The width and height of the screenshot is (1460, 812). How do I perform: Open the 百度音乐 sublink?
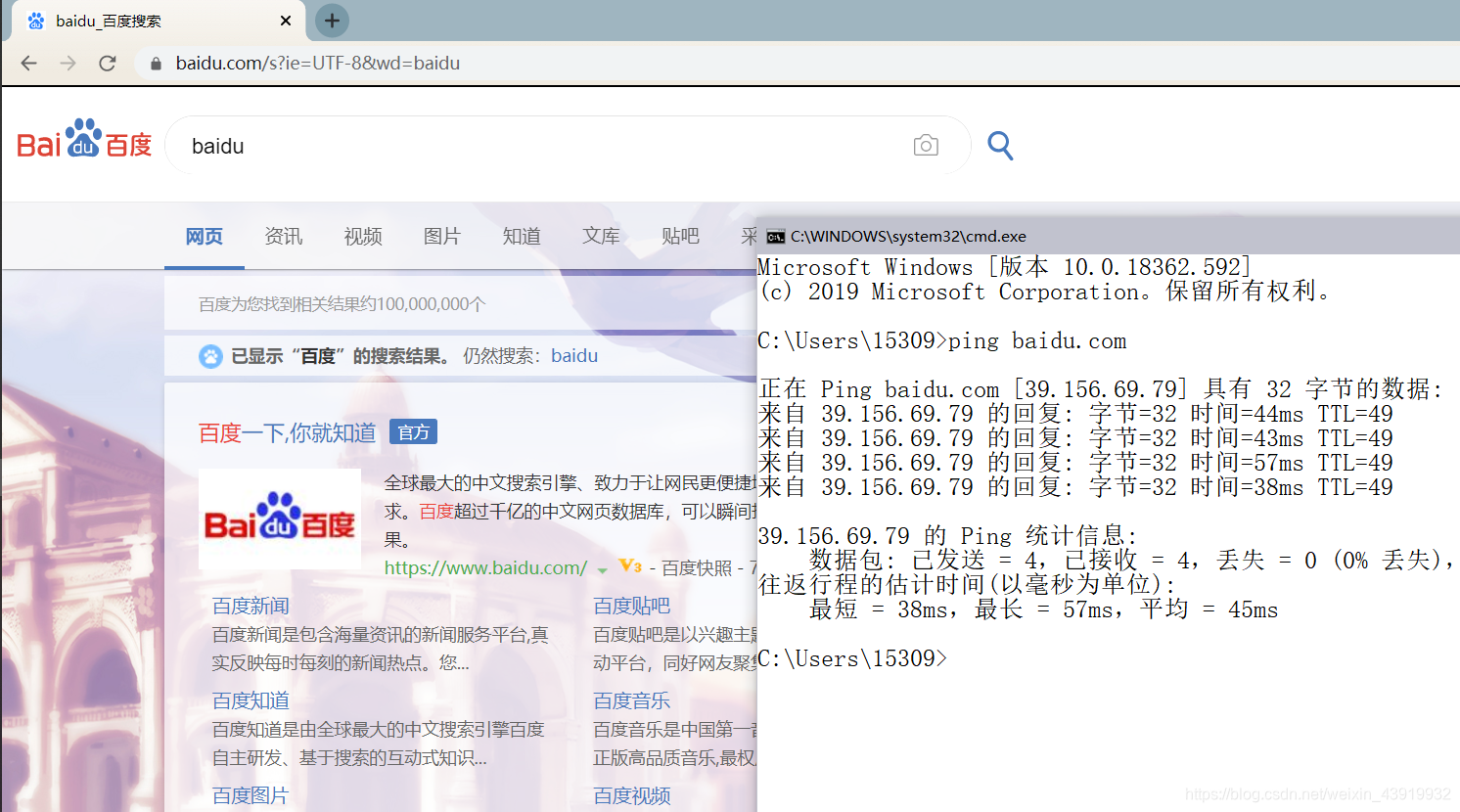[x=632, y=701]
